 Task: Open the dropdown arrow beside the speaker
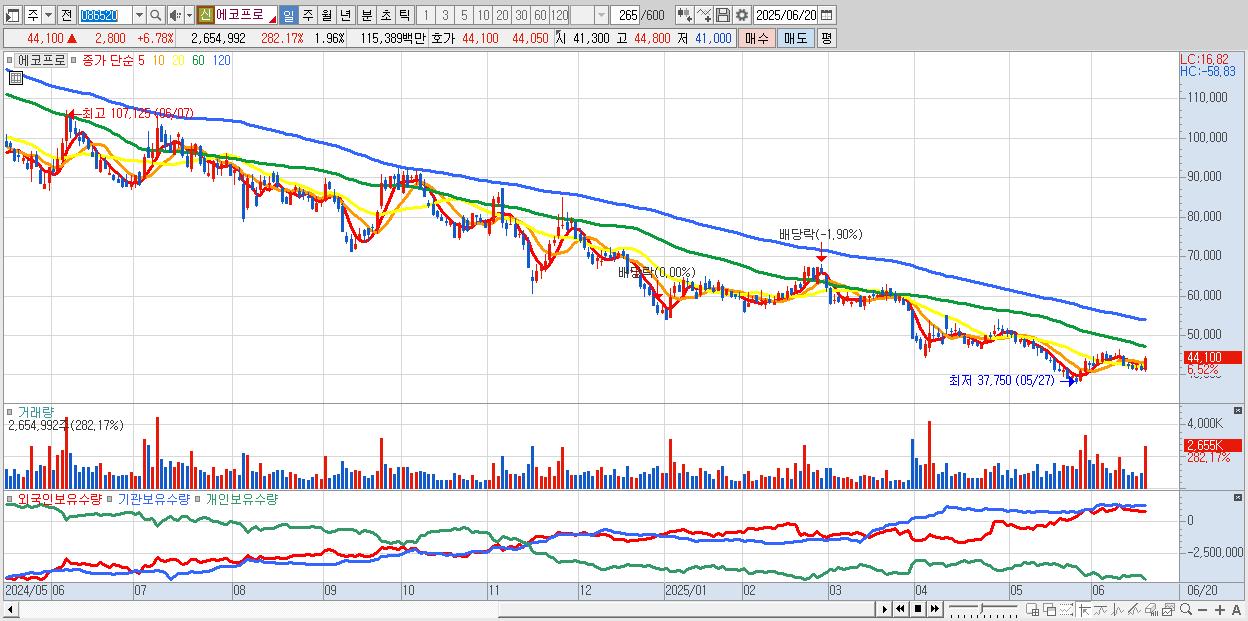[189, 15]
